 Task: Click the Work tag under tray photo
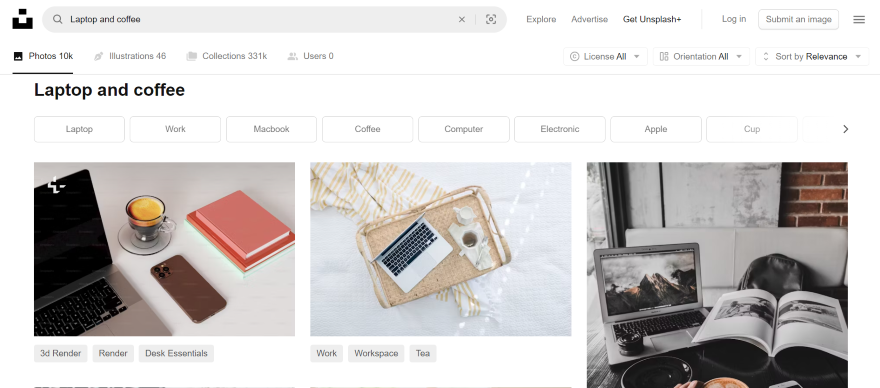tap(327, 353)
